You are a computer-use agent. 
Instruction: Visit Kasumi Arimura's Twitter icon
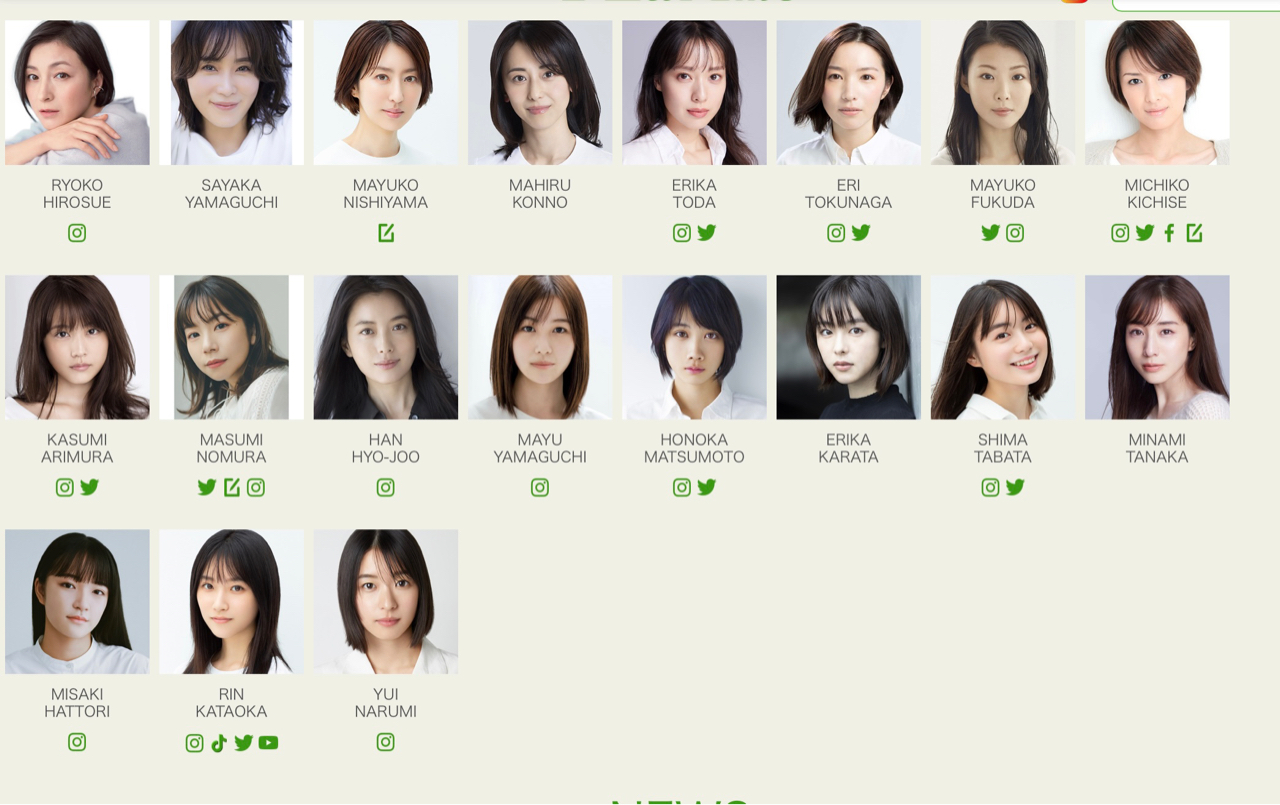coord(90,488)
